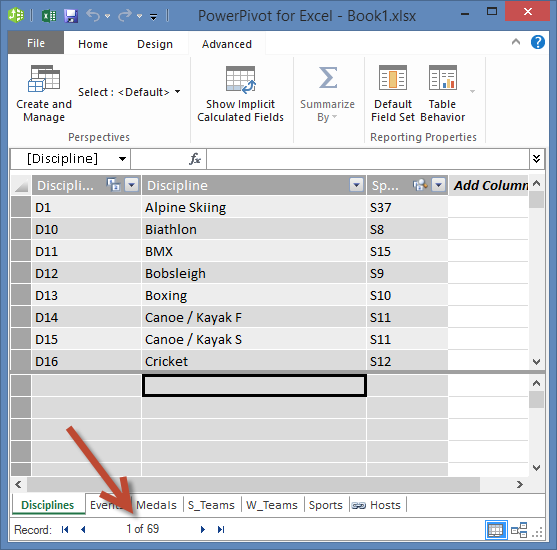
Task: Select row header for D10 row
Action: [21, 229]
